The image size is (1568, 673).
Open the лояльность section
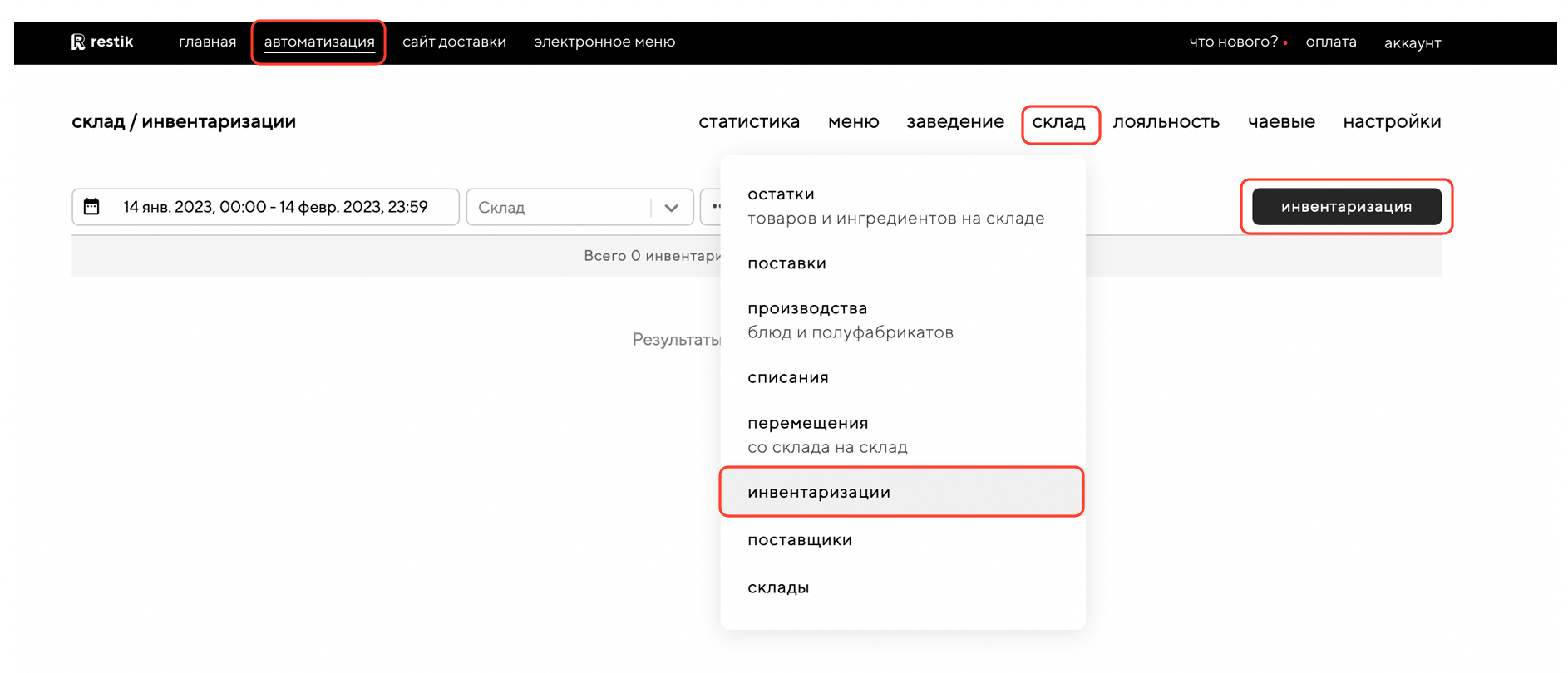tap(1166, 122)
